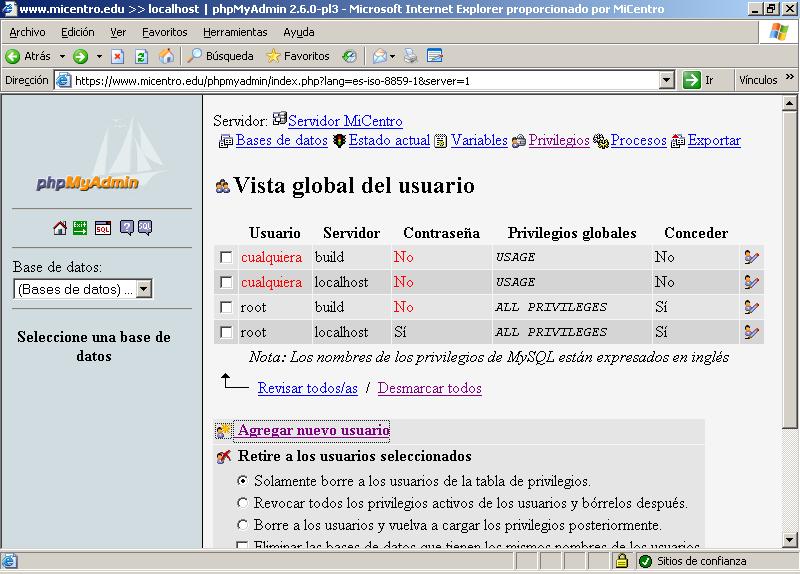800x574 pixels.
Task: Open the Forward history dropdown arrow
Action: [x=99, y=56]
